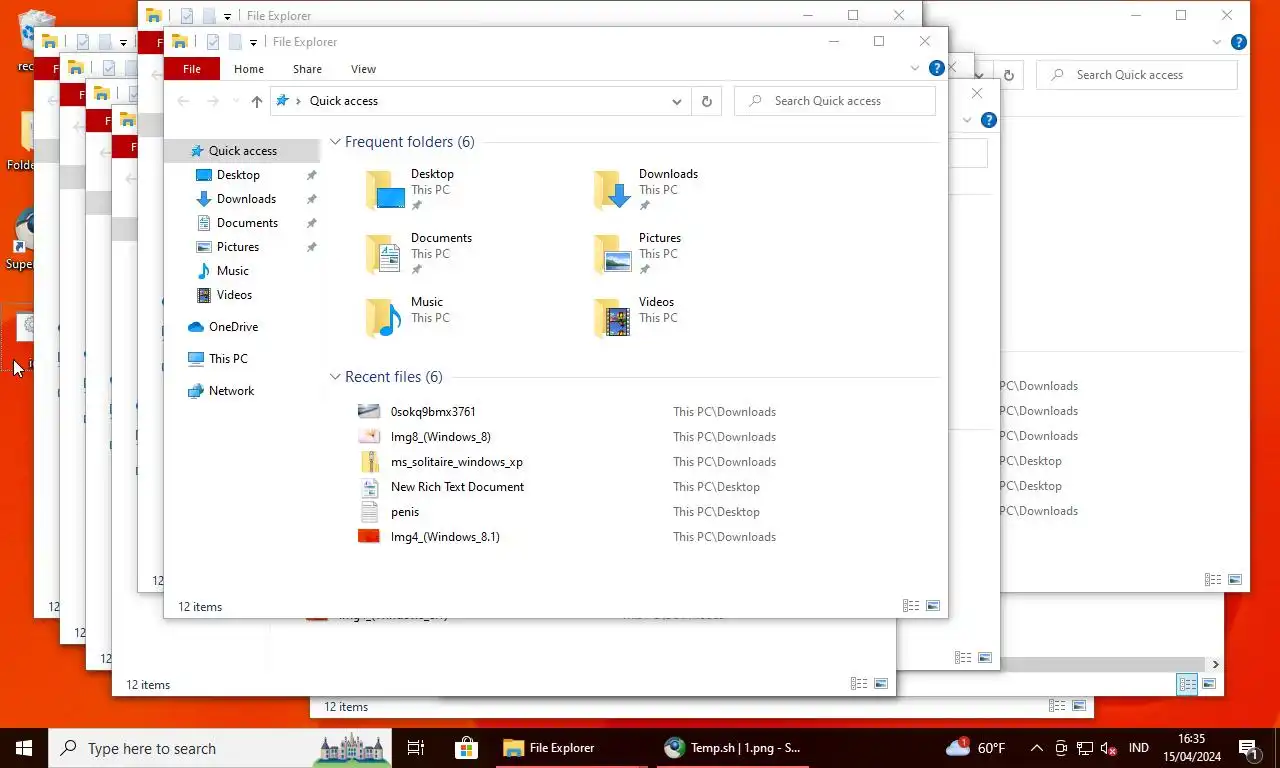
Task: Click Properties icon in front window title bar
Action: click(x=212, y=42)
